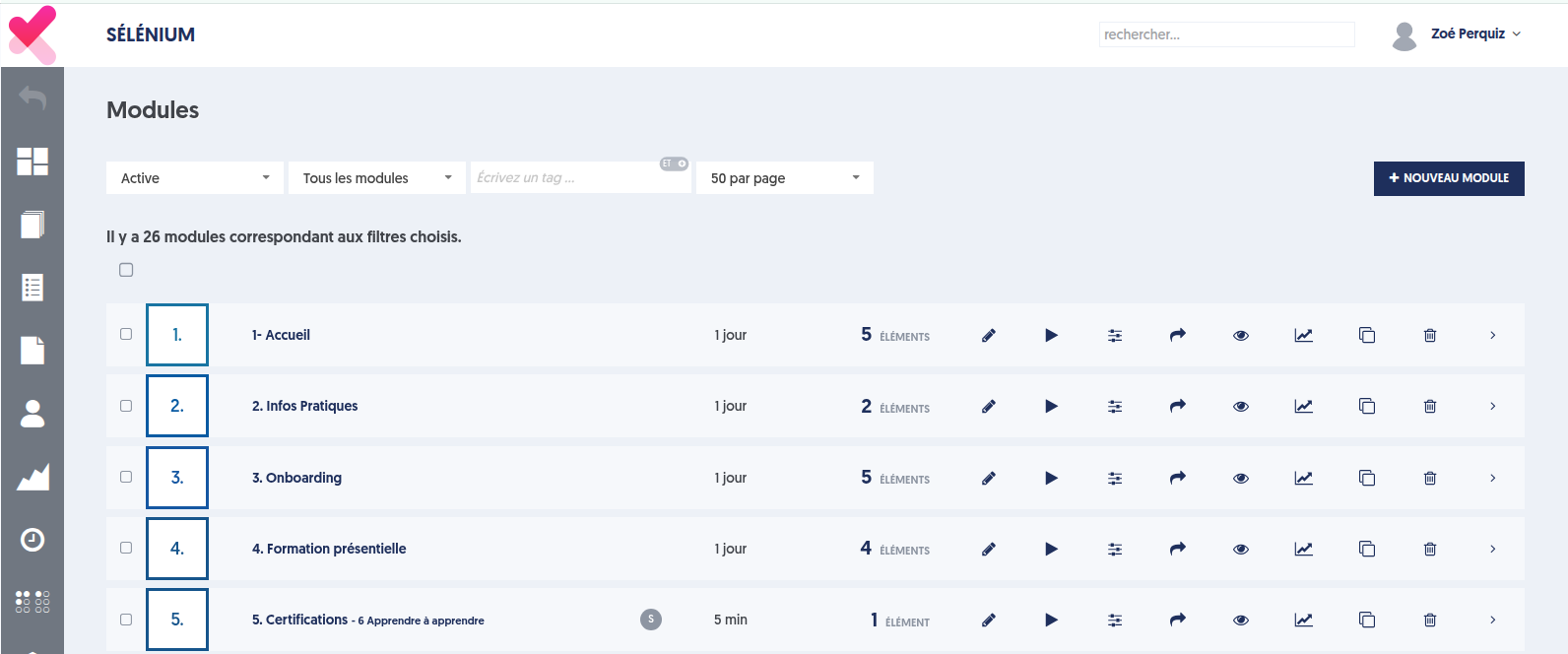Share the 2. Infos Pratiques module
The height and width of the screenshot is (654, 1568).
(x=1178, y=406)
